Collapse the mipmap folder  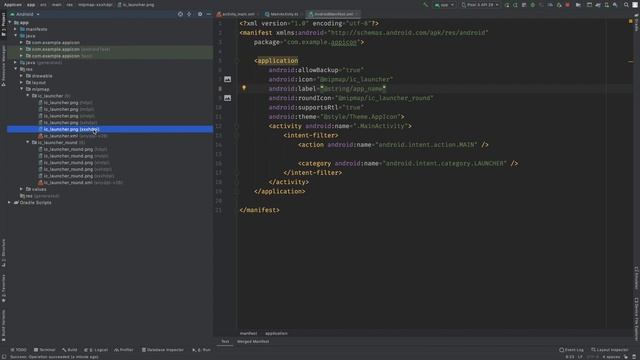point(21,89)
